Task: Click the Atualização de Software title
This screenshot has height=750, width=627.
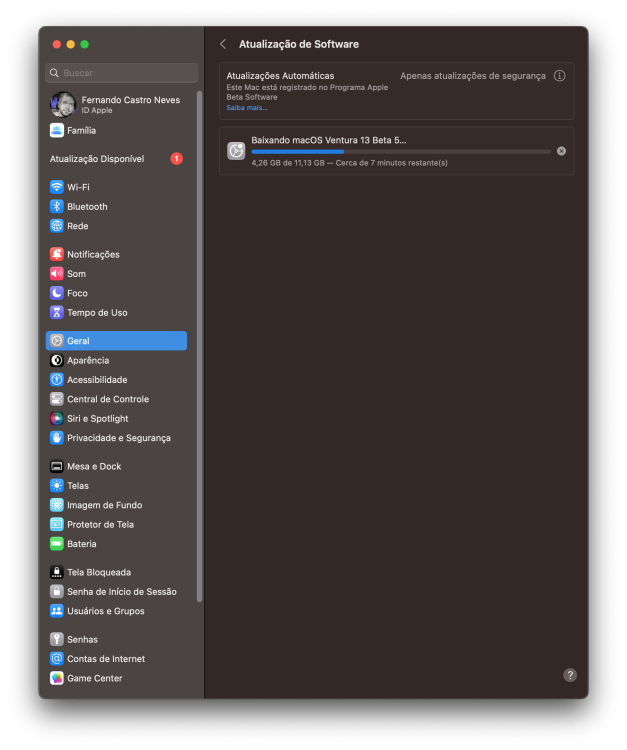Action: pos(299,44)
